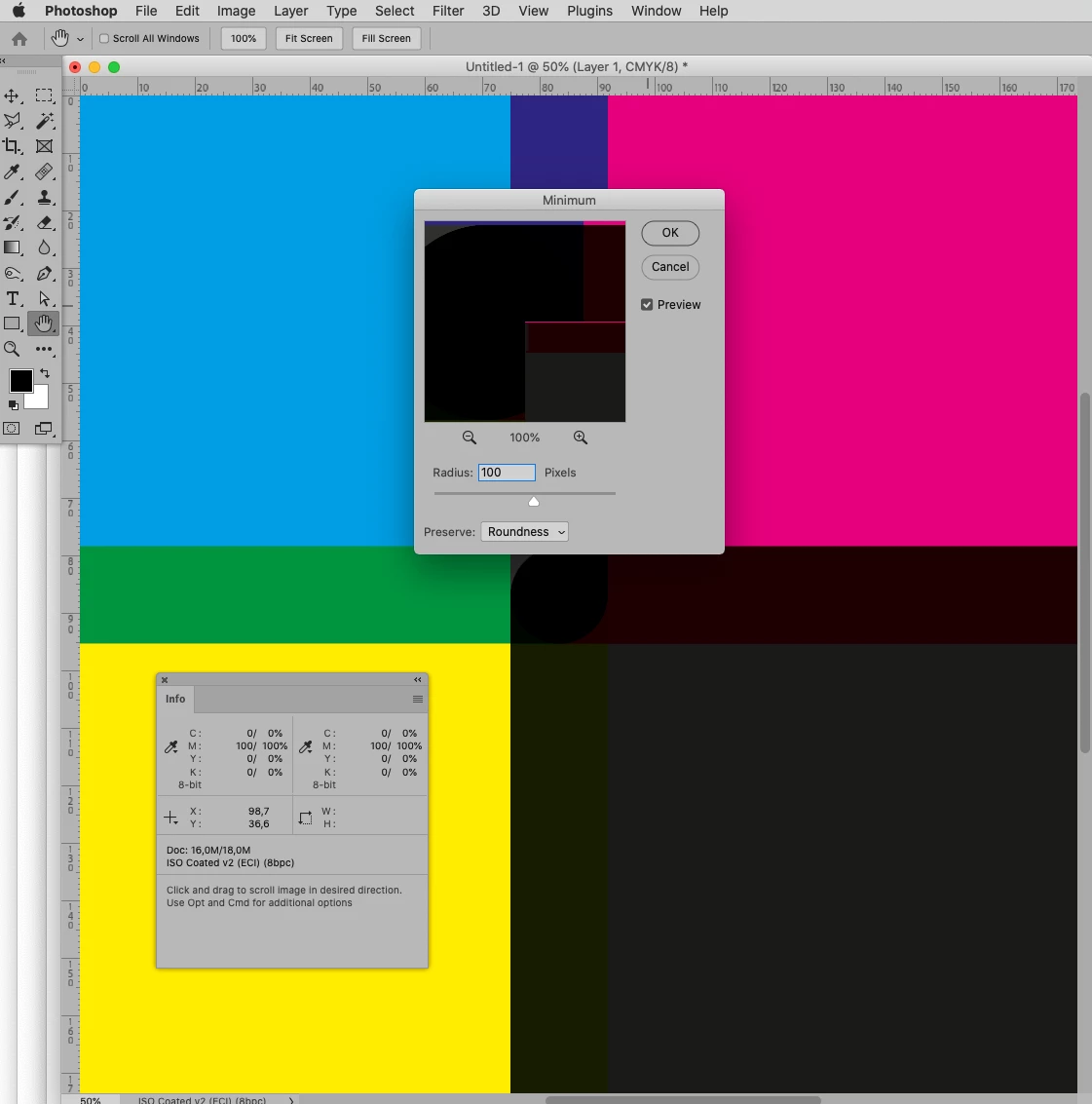Viewport: 1092px width, 1104px height.
Task: Swap foreground and background colors
Action: click(45, 373)
